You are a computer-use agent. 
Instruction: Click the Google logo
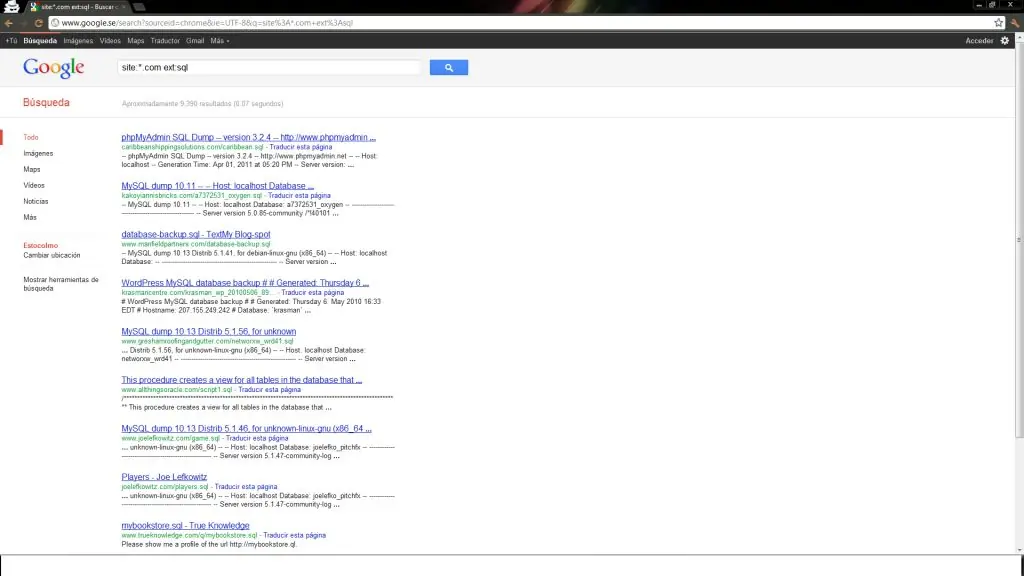(54, 67)
